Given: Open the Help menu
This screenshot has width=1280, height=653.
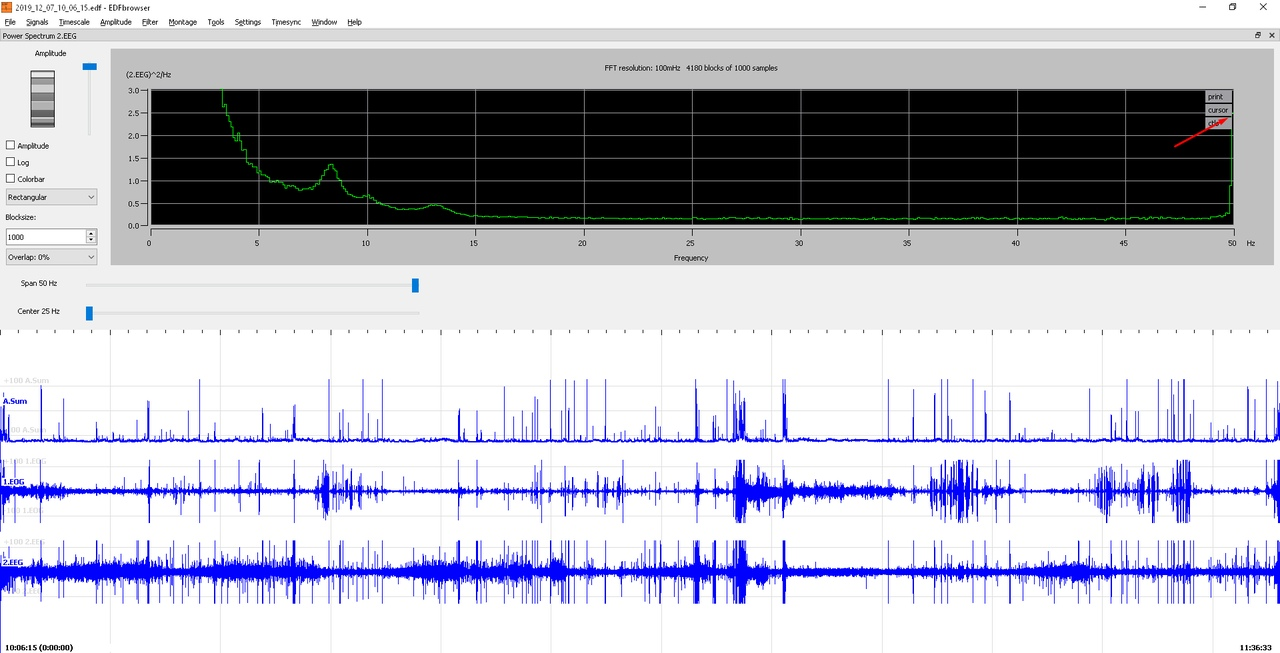Looking at the screenshot, I should pos(355,22).
